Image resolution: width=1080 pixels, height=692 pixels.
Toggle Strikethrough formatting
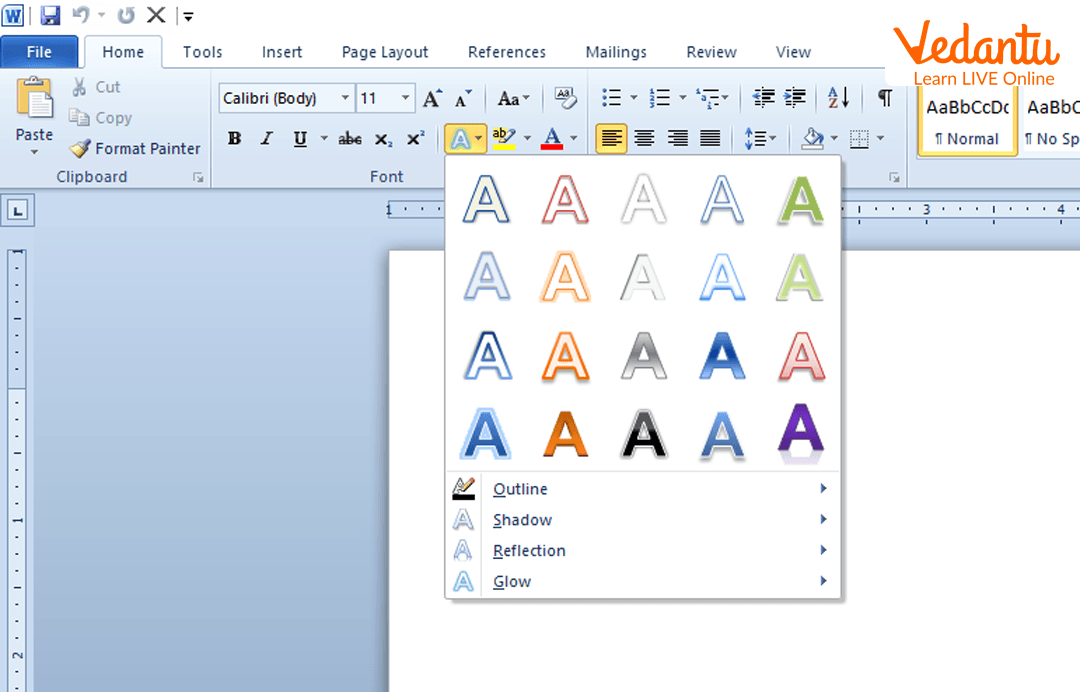[x=350, y=139]
